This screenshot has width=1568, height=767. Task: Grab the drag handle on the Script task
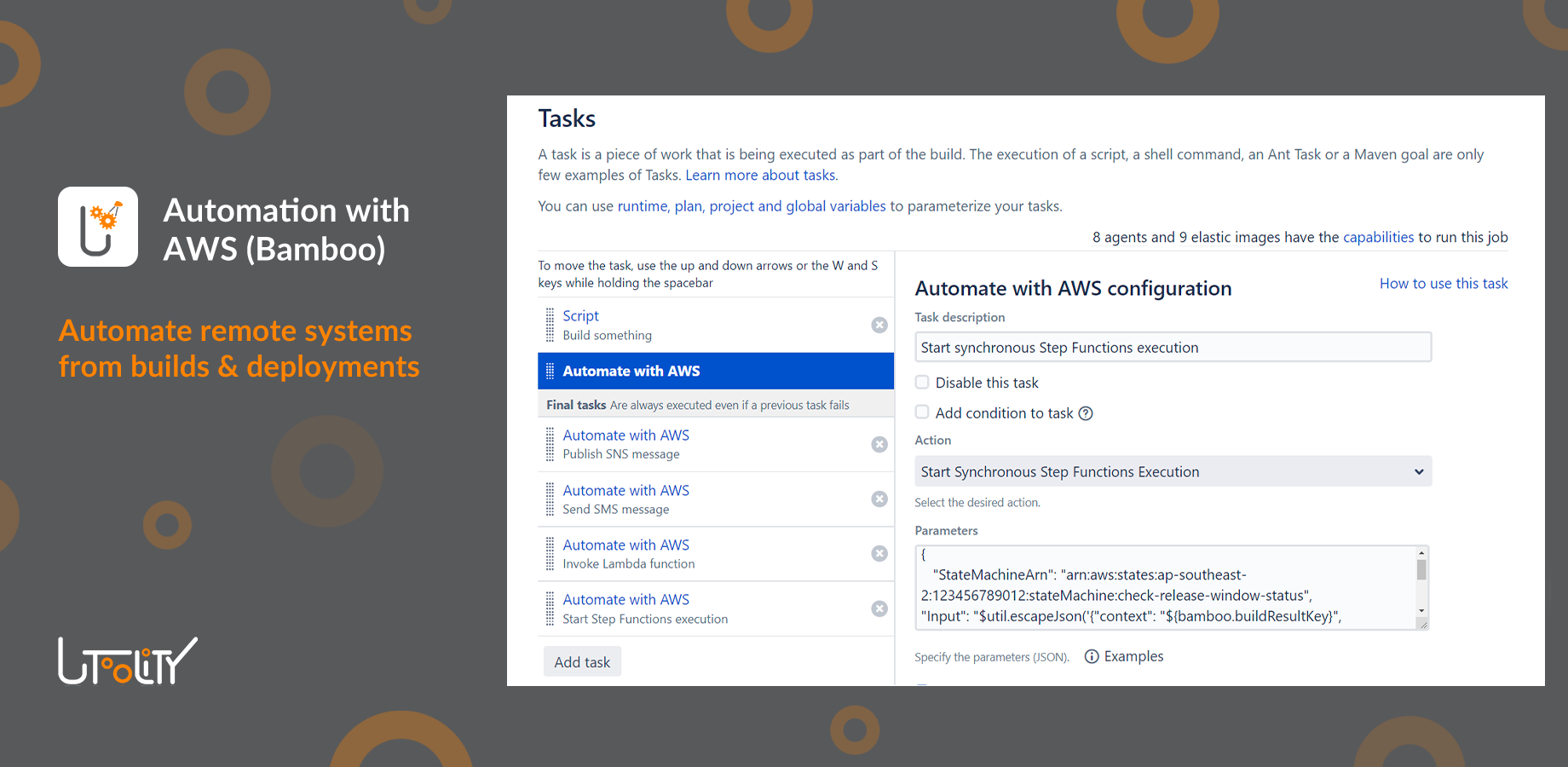(550, 325)
